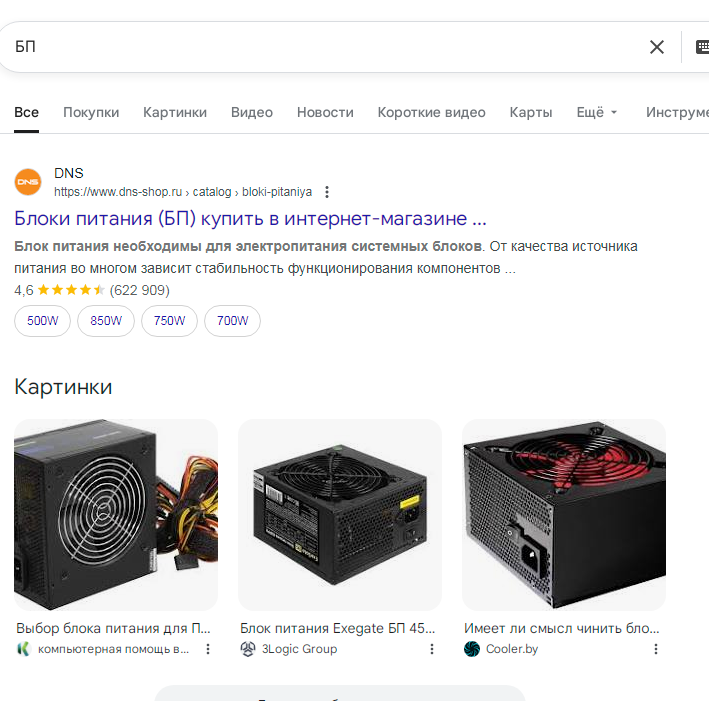The height and width of the screenshot is (701, 709).
Task: Open red fan power supply thumbnail
Action: coord(564,515)
